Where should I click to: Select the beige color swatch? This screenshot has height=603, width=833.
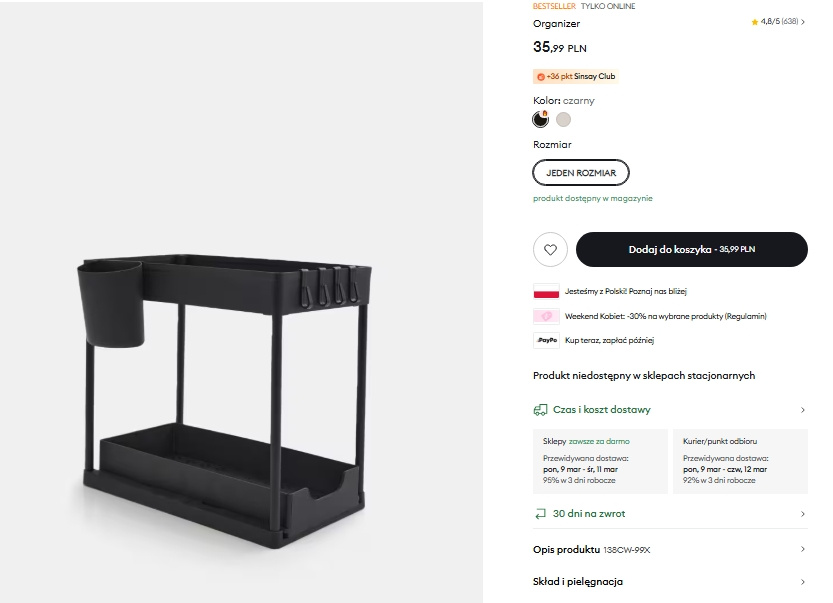(564, 120)
